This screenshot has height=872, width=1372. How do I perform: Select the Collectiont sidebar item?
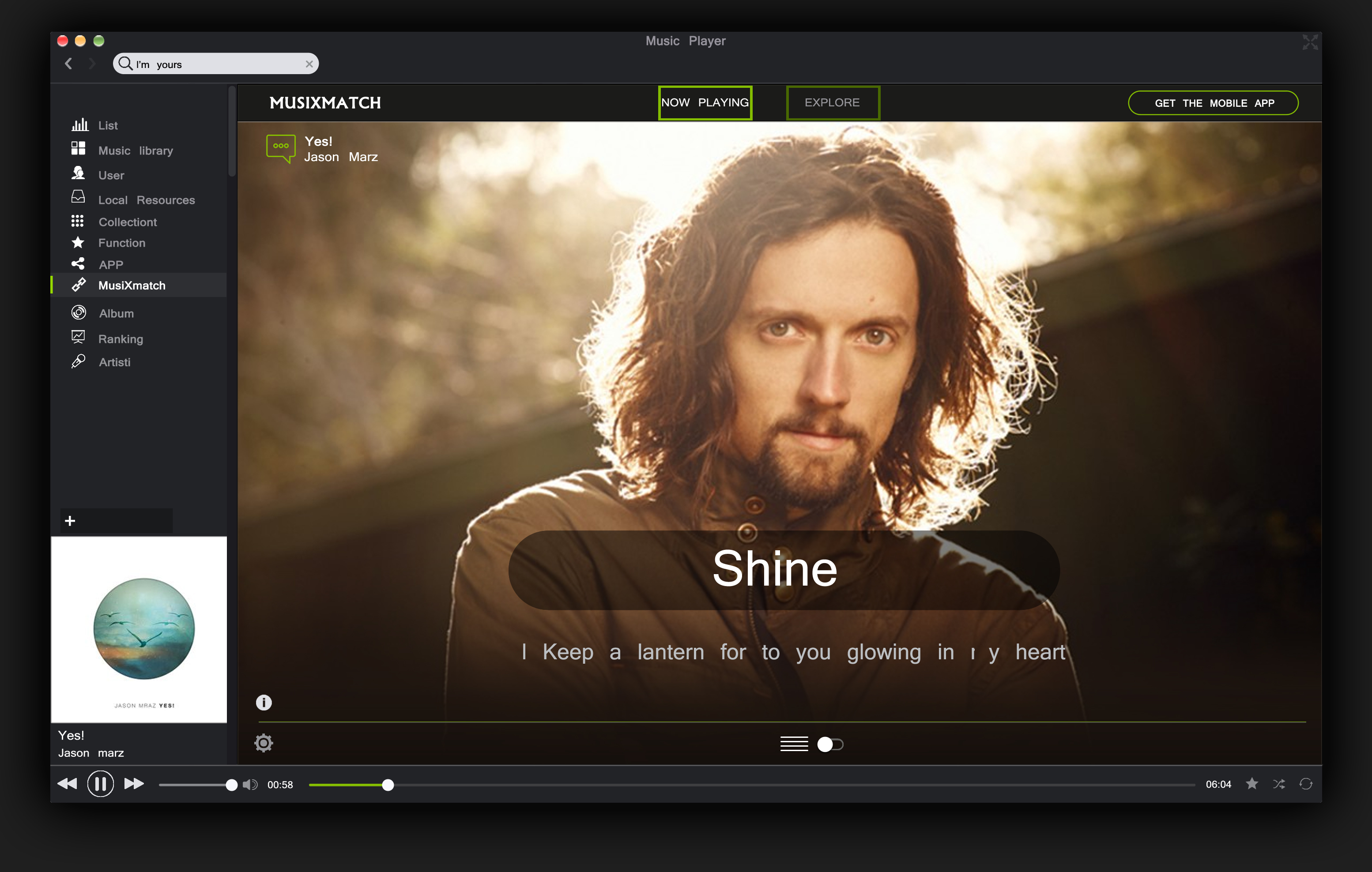tap(114, 222)
